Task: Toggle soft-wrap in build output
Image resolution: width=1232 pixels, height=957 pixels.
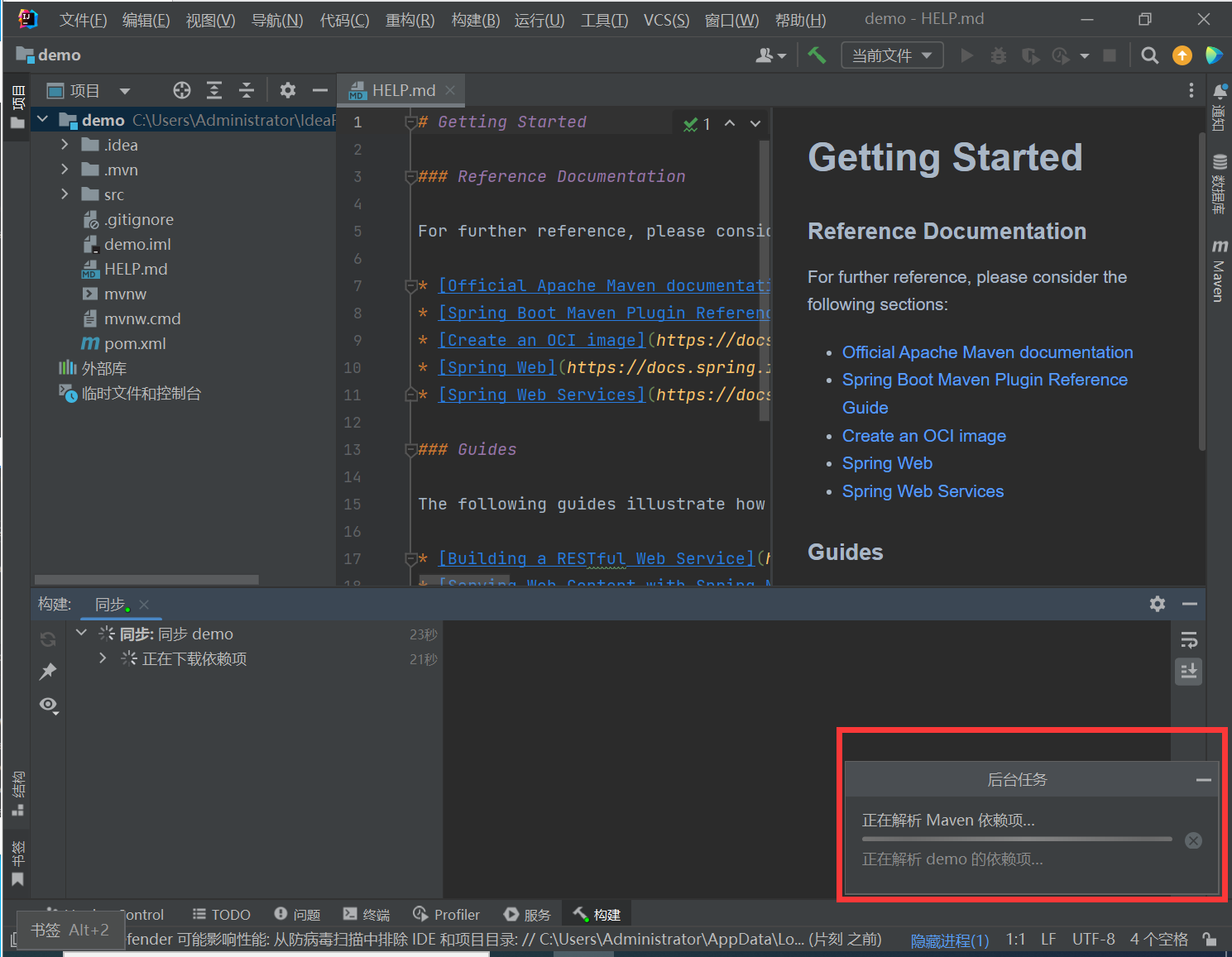Action: (x=1189, y=639)
